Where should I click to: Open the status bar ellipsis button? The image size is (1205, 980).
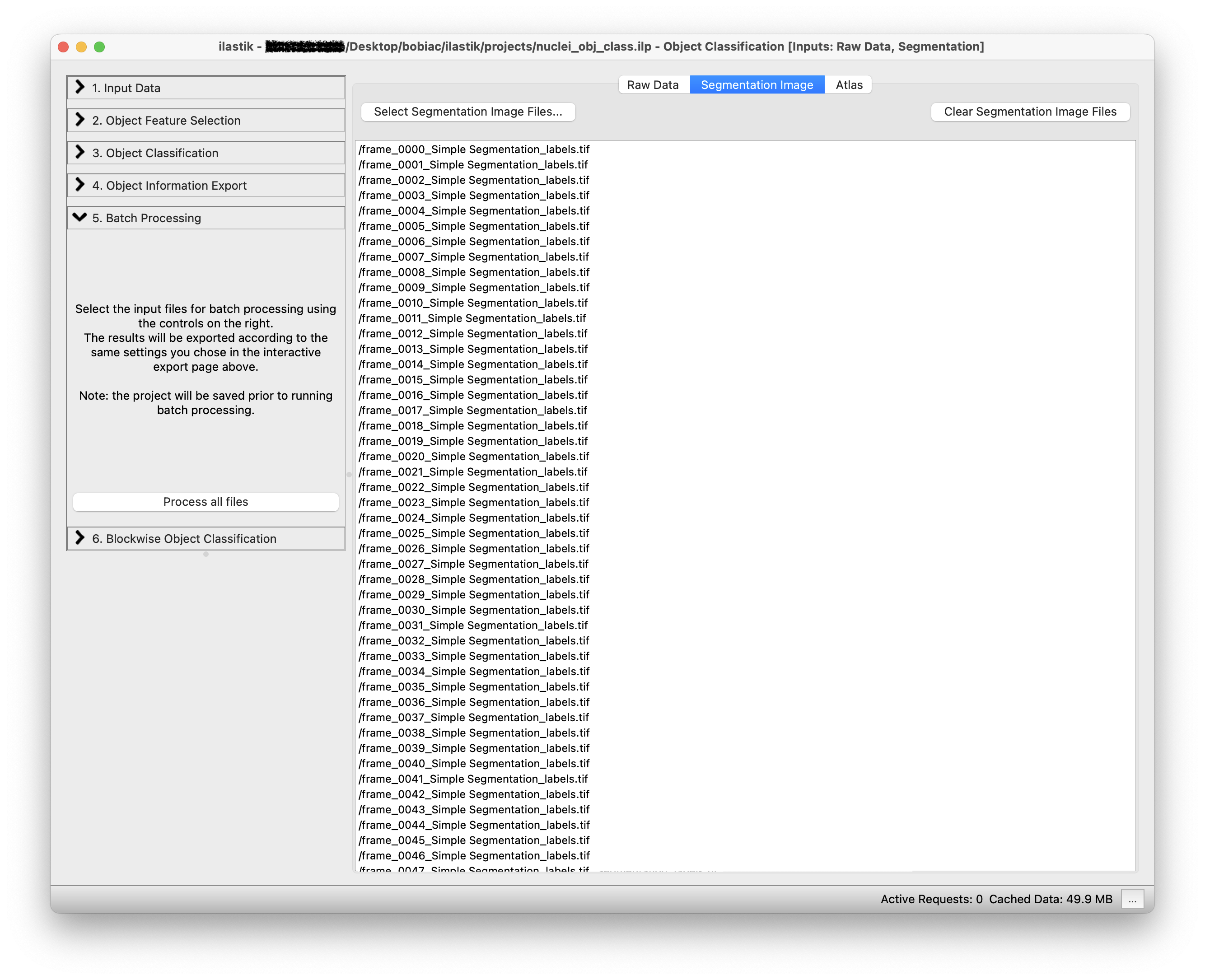tap(1132, 899)
